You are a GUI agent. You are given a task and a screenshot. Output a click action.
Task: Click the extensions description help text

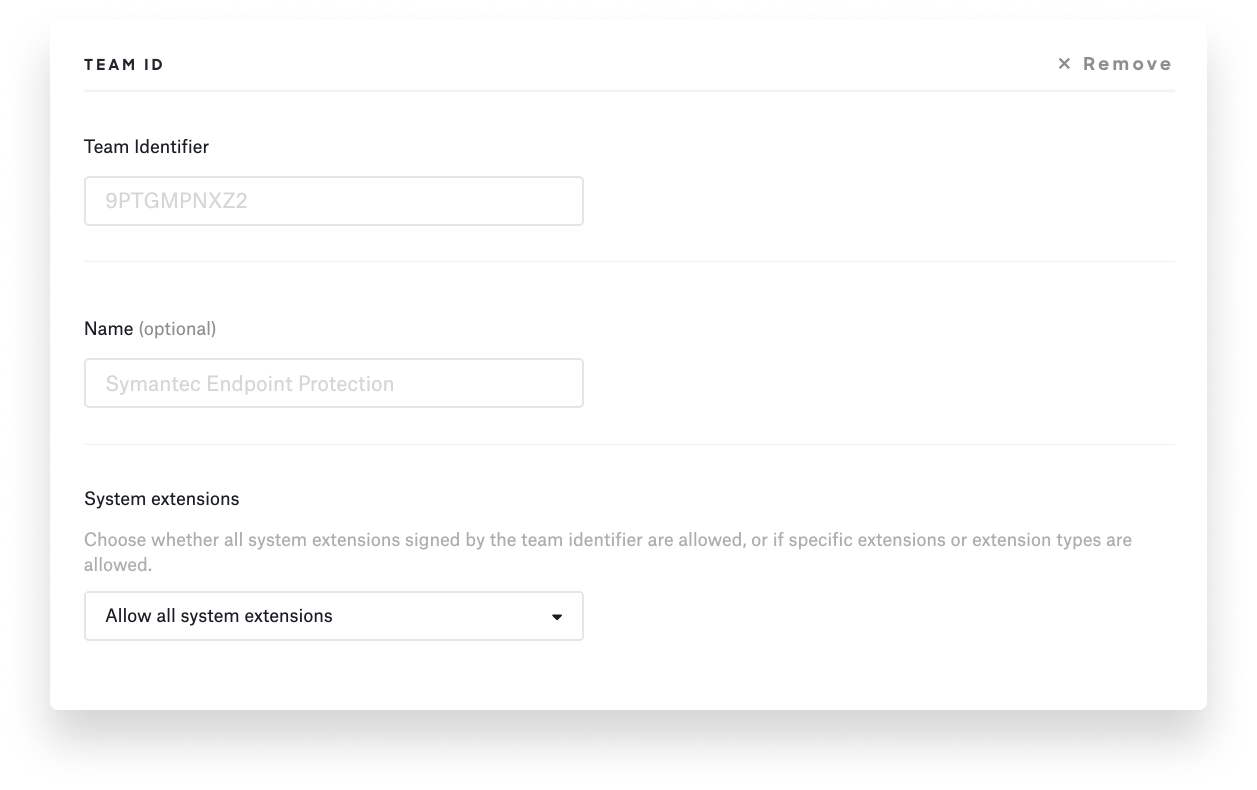pos(608,550)
